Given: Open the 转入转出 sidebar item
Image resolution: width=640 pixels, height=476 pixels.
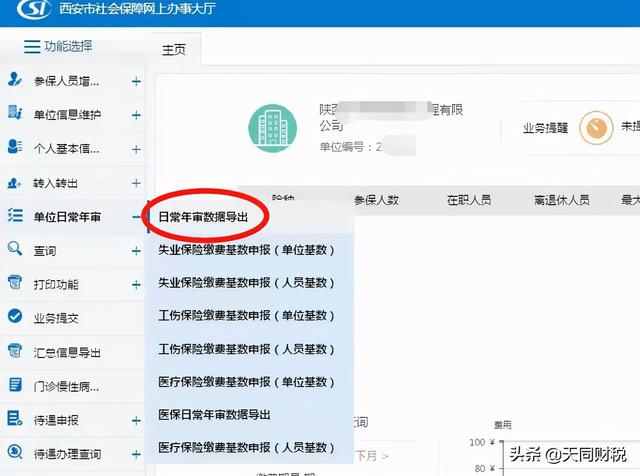Looking at the screenshot, I should pos(73,183).
